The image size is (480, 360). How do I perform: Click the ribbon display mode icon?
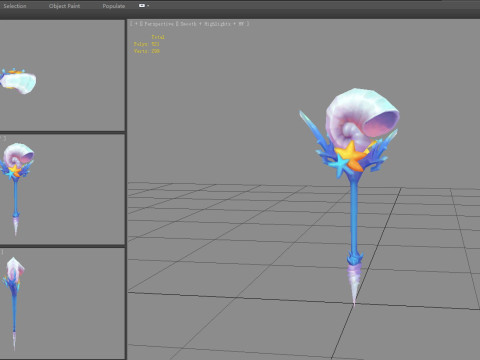tap(142, 5)
